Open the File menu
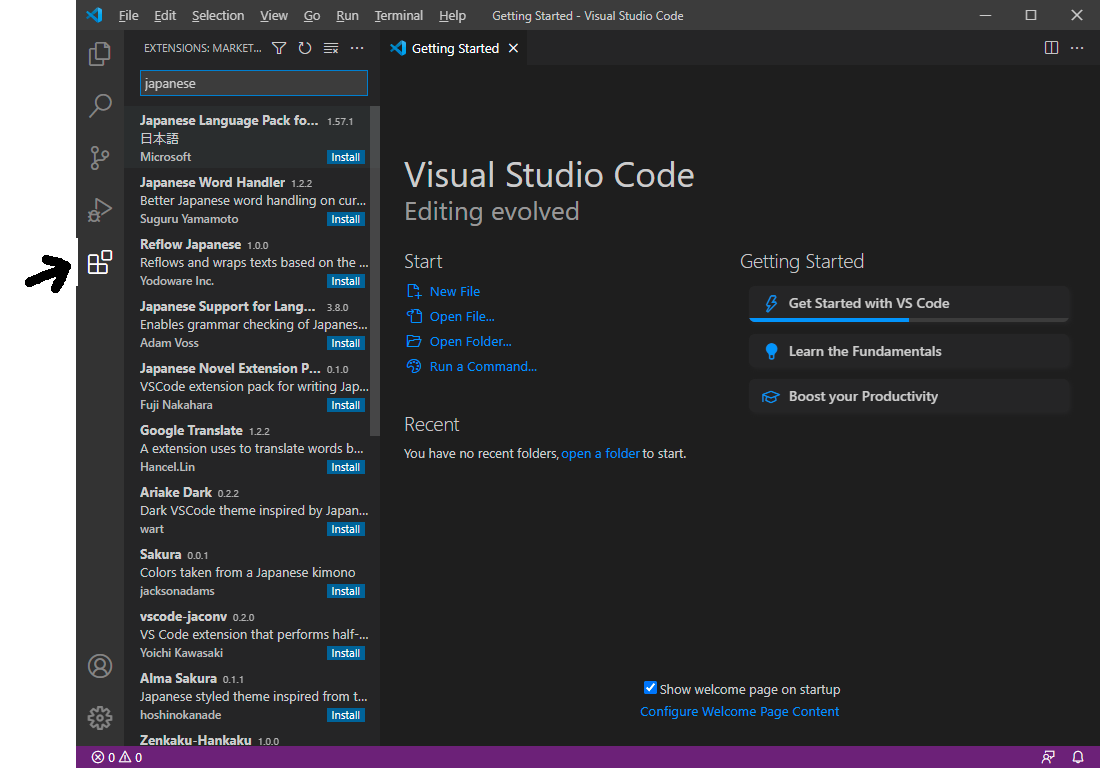Viewport: 1100px width, 768px height. tap(128, 15)
